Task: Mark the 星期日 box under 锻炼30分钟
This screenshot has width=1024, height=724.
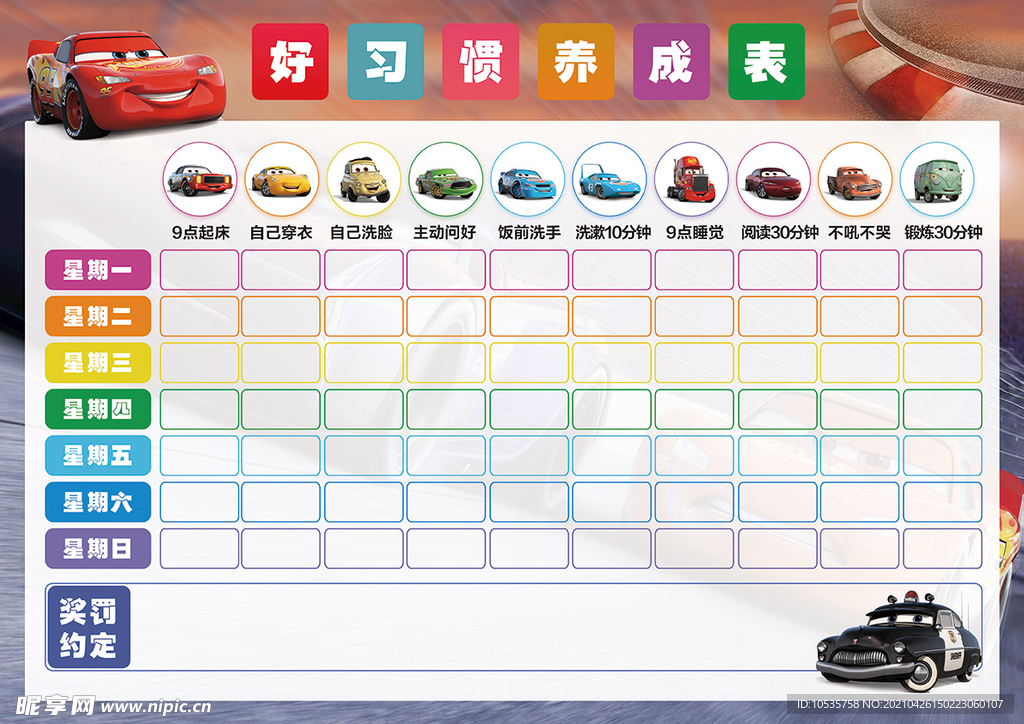Action: pyautogui.click(x=942, y=548)
